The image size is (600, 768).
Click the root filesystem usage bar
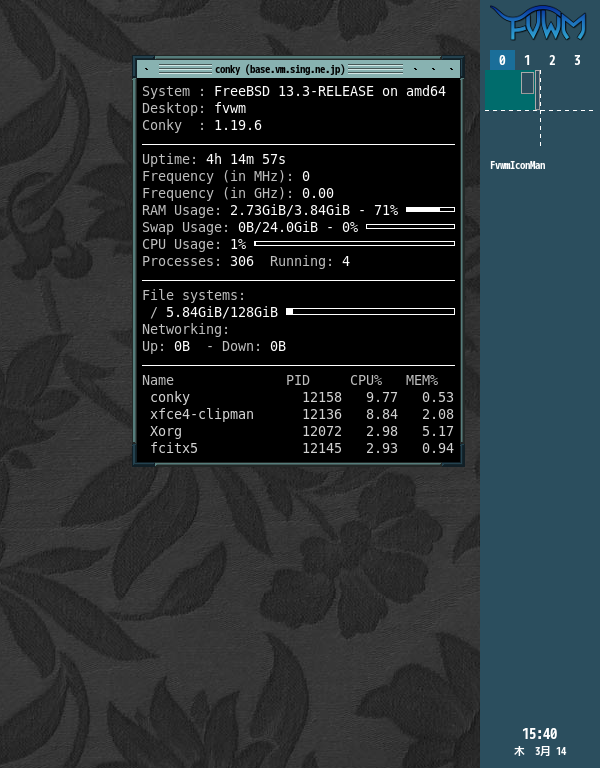[x=370, y=312]
